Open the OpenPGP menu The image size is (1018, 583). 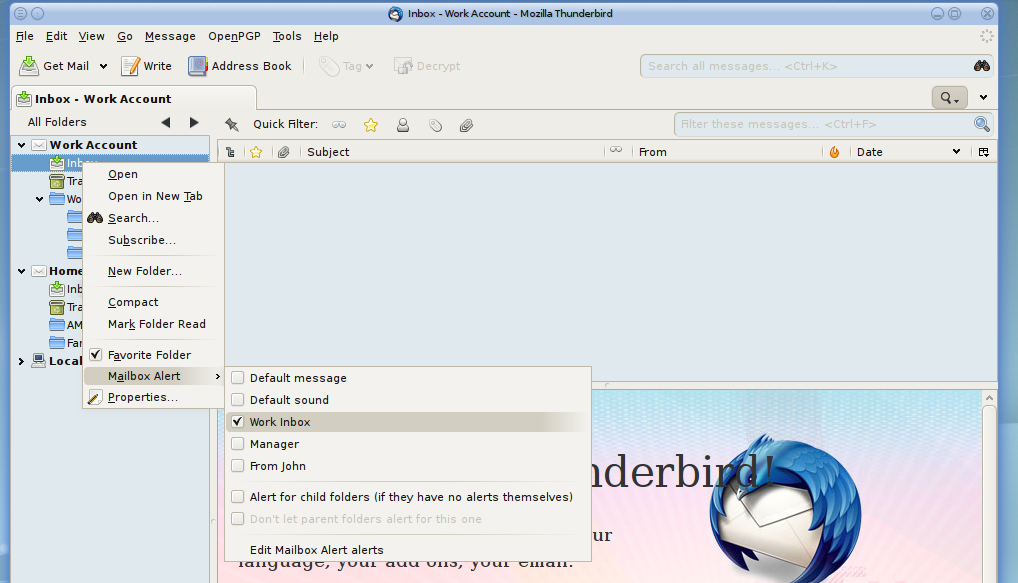coord(232,36)
